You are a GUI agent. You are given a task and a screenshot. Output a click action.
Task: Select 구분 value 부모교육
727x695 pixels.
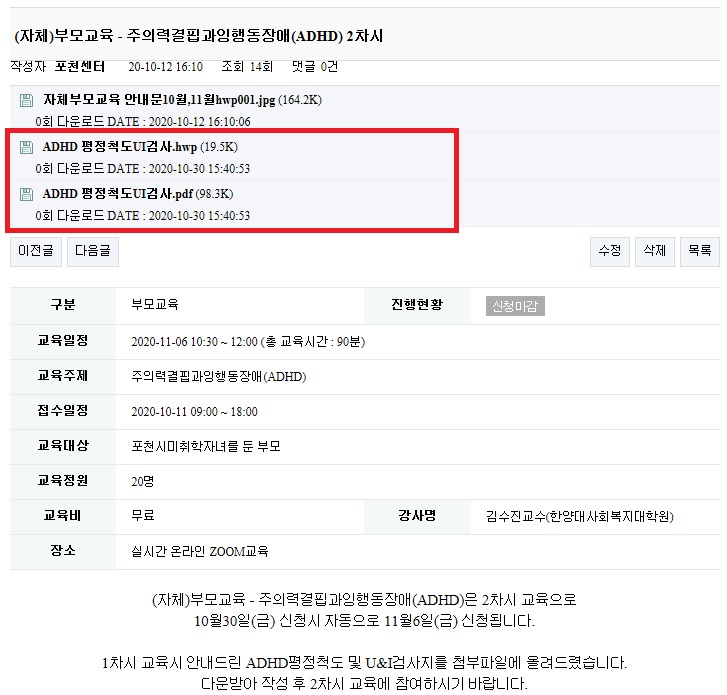click(x=155, y=305)
